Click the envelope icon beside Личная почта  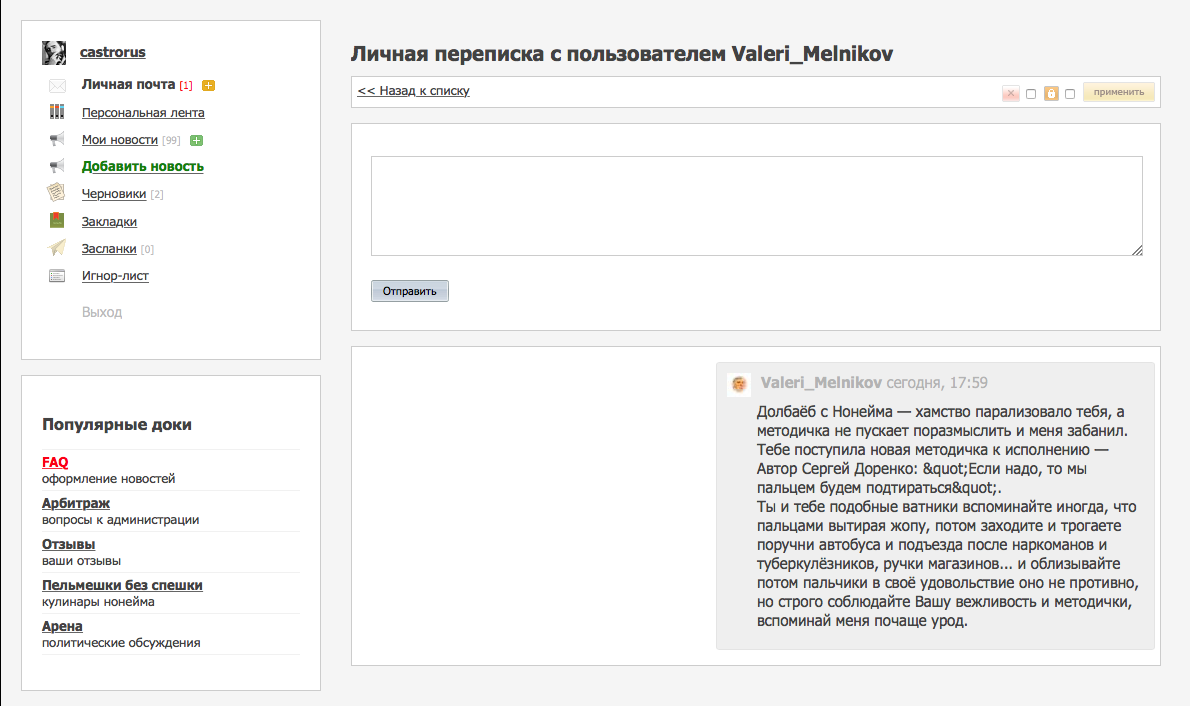click(x=57, y=86)
